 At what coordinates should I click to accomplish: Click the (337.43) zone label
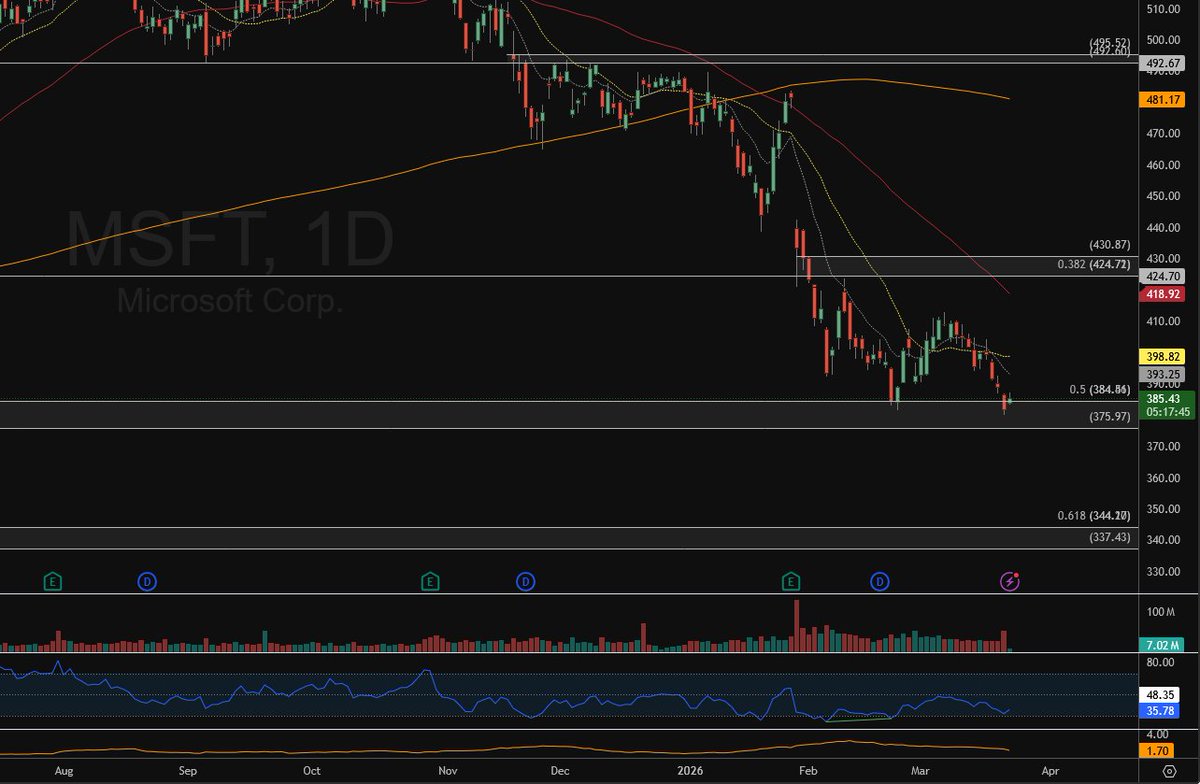1109,537
